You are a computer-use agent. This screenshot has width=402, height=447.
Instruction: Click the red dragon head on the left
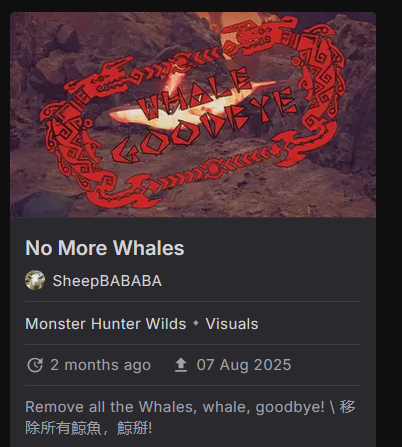[x=100, y=78]
